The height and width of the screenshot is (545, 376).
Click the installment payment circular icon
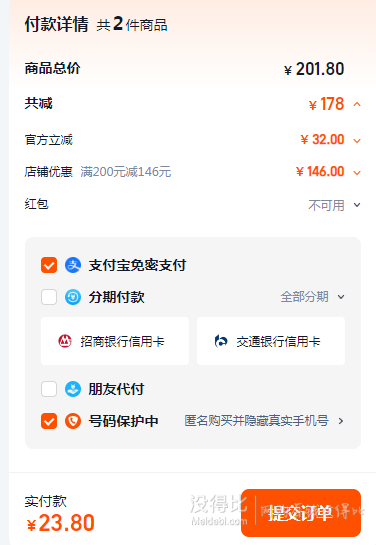(x=73, y=297)
